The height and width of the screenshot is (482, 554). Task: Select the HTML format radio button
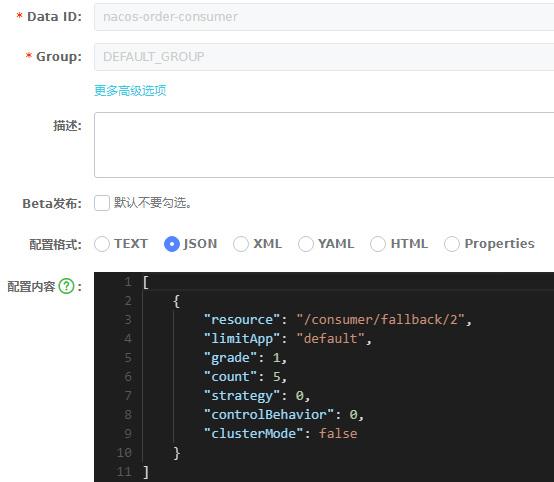pos(378,244)
